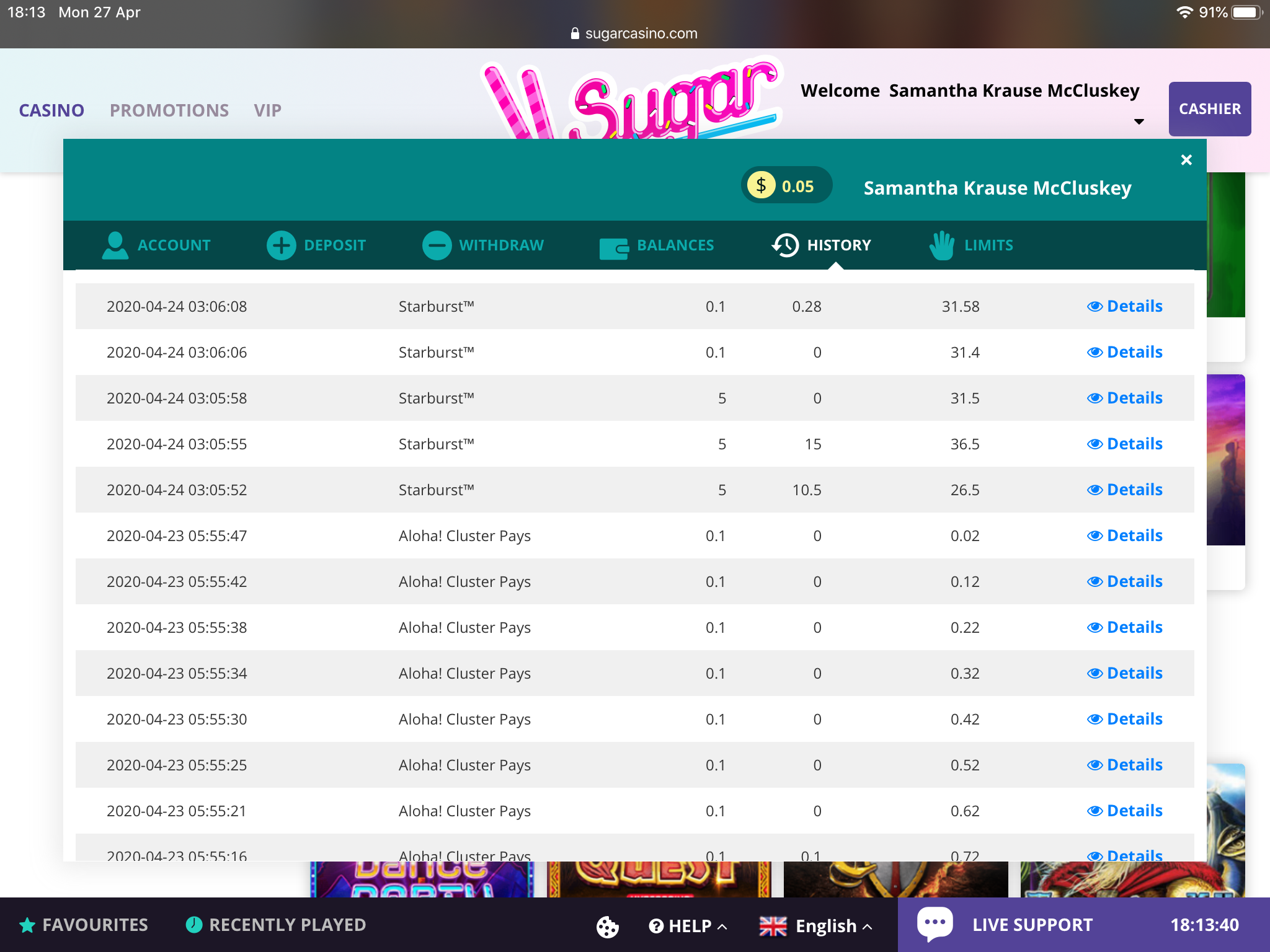The width and height of the screenshot is (1270, 952).
Task: Click the 36.5 balance cell
Action: pyautogui.click(x=965, y=444)
